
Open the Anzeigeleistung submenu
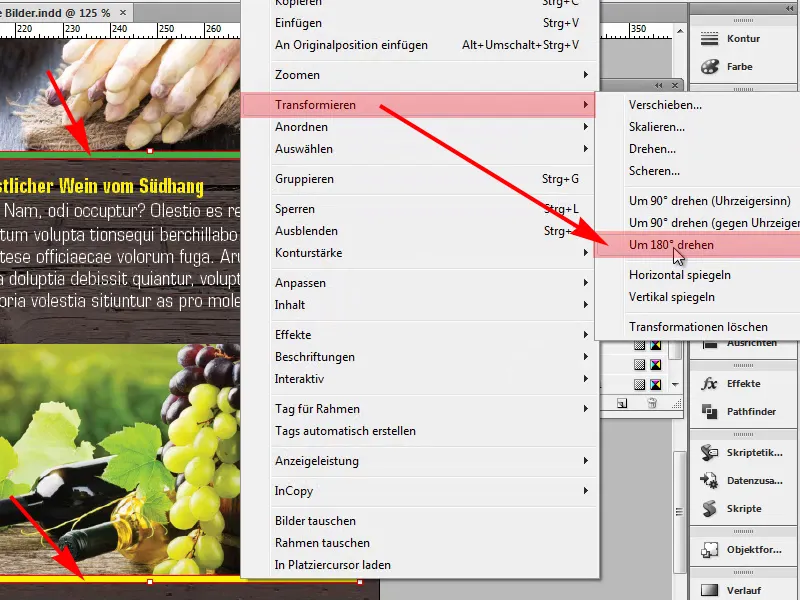click(419, 461)
